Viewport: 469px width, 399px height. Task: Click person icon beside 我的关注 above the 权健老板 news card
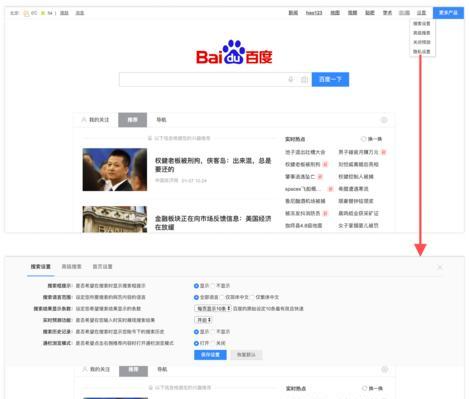coord(84,120)
